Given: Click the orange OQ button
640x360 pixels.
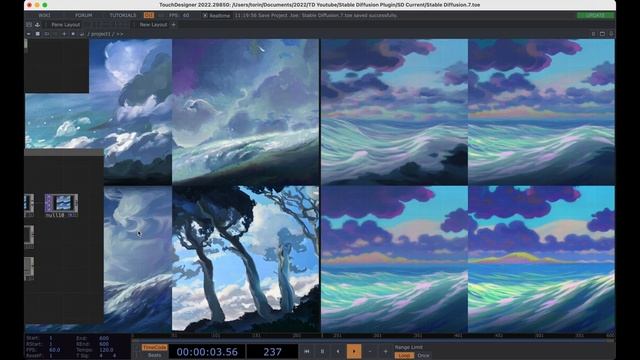Looking at the screenshot, I should click(x=149, y=16).
